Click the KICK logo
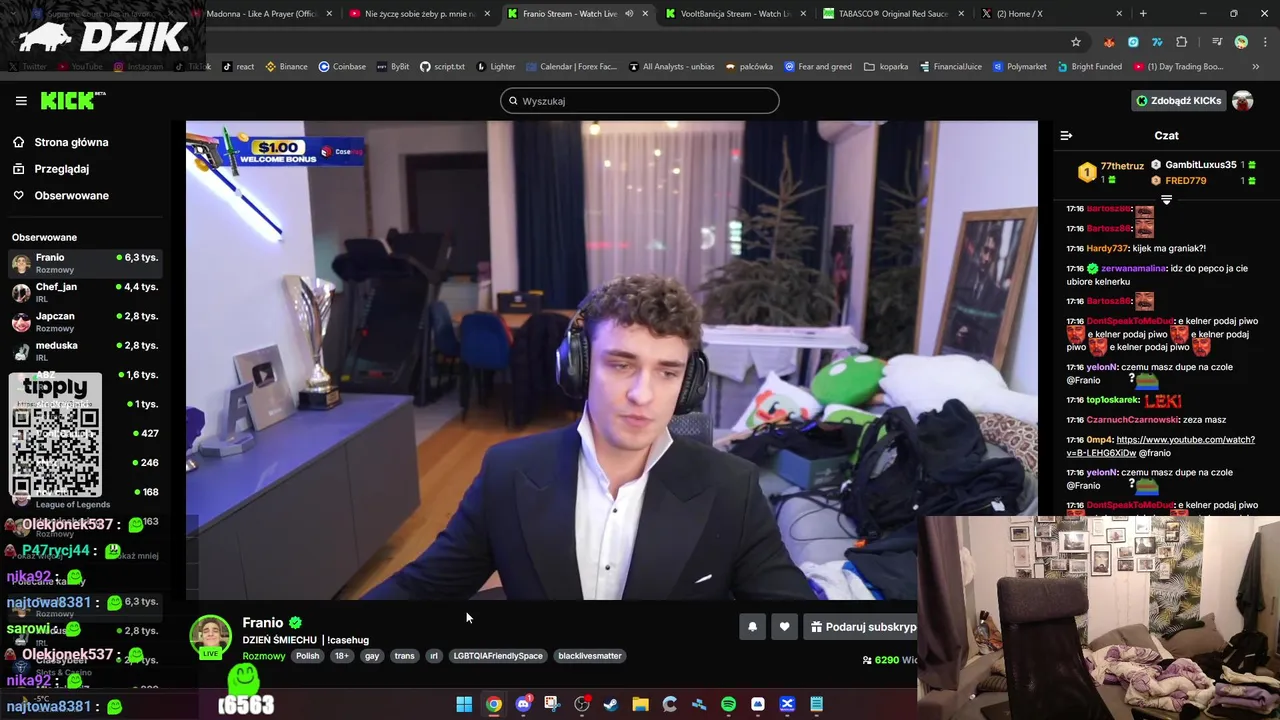1280x720 pixels. point(73,100)
